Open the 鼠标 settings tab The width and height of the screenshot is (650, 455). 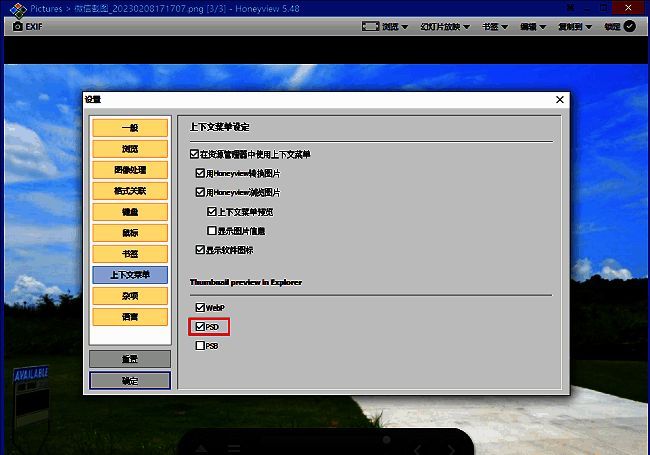pyautogui.click(x=130, y=233)
